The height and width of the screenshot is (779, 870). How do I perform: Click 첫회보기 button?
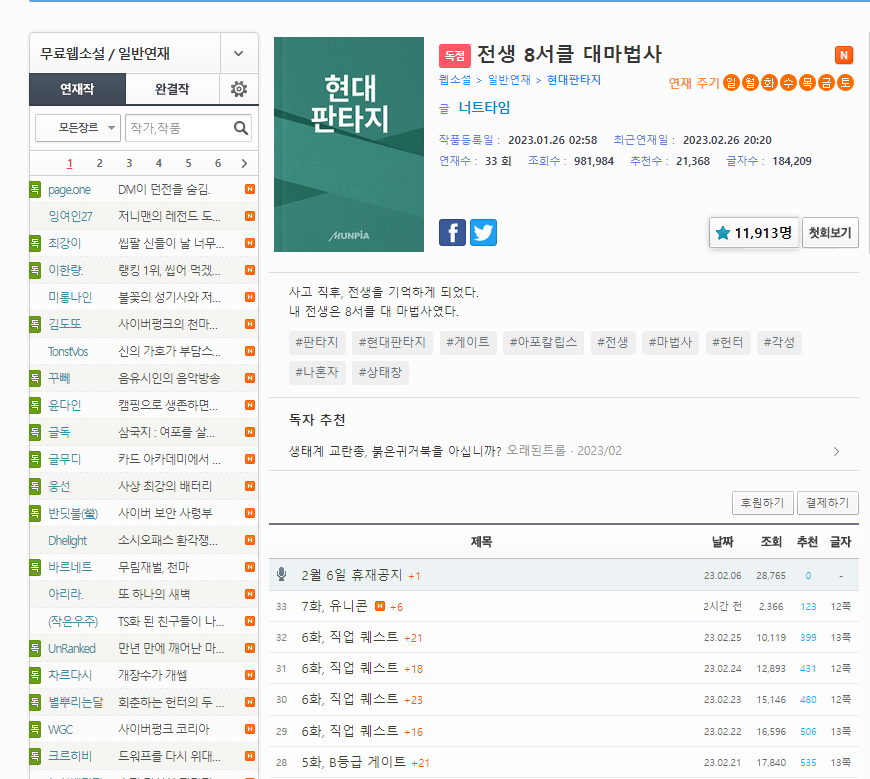(830, 232)
